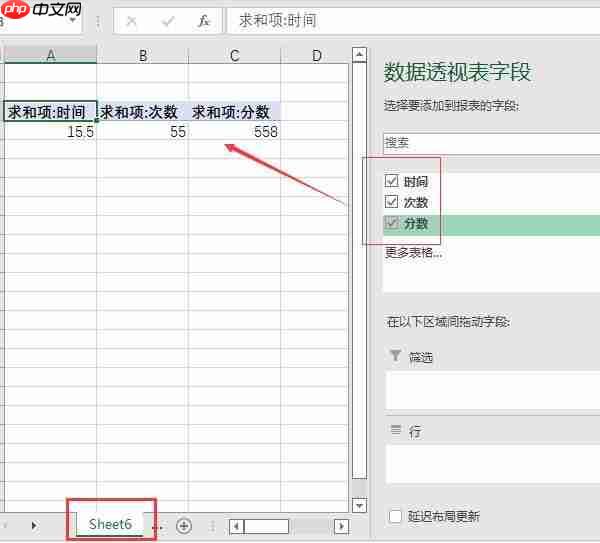The width and height of the screenshot is (600, 543).
Task: Click the vertical scrollbar thumb track
Action: coord(359,271)
